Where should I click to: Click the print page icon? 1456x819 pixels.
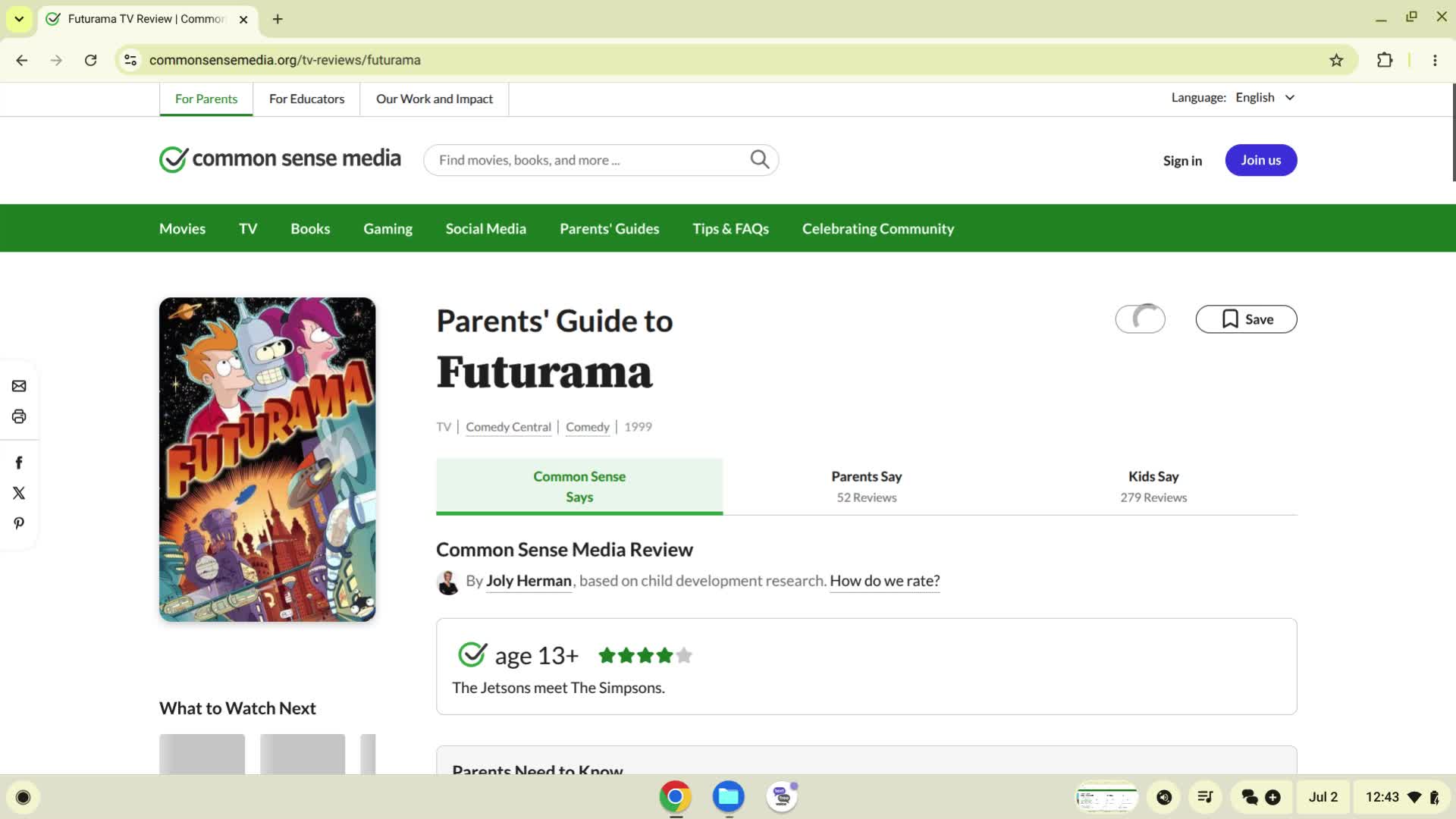click(19, 416)
